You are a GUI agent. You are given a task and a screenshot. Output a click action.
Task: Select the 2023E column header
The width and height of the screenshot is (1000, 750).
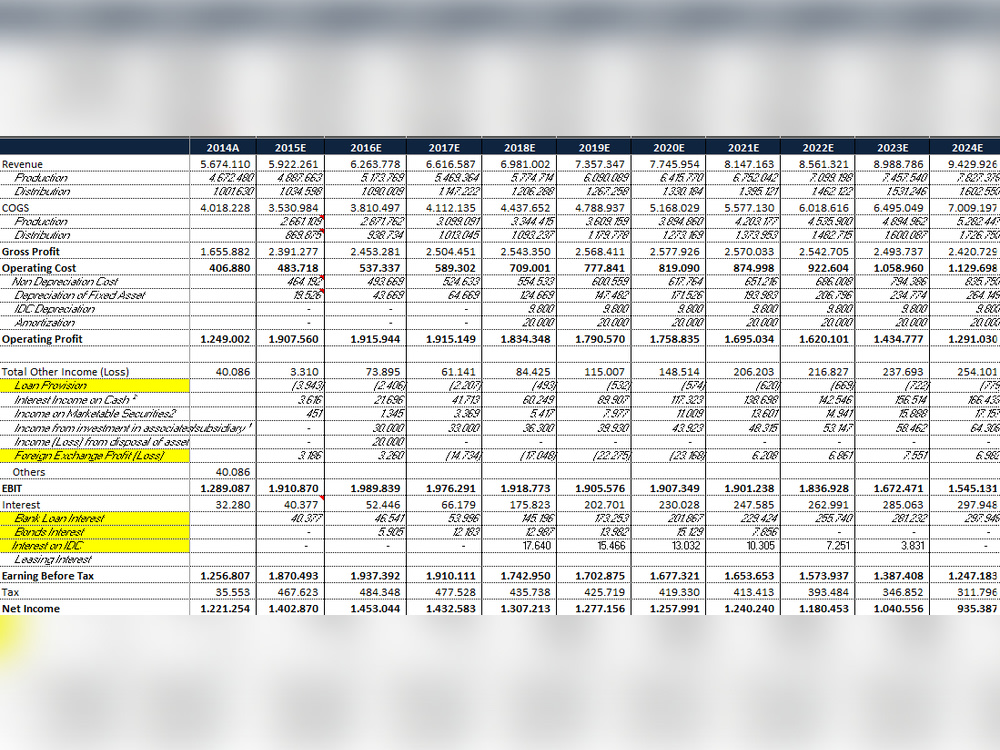coord(892,147)
